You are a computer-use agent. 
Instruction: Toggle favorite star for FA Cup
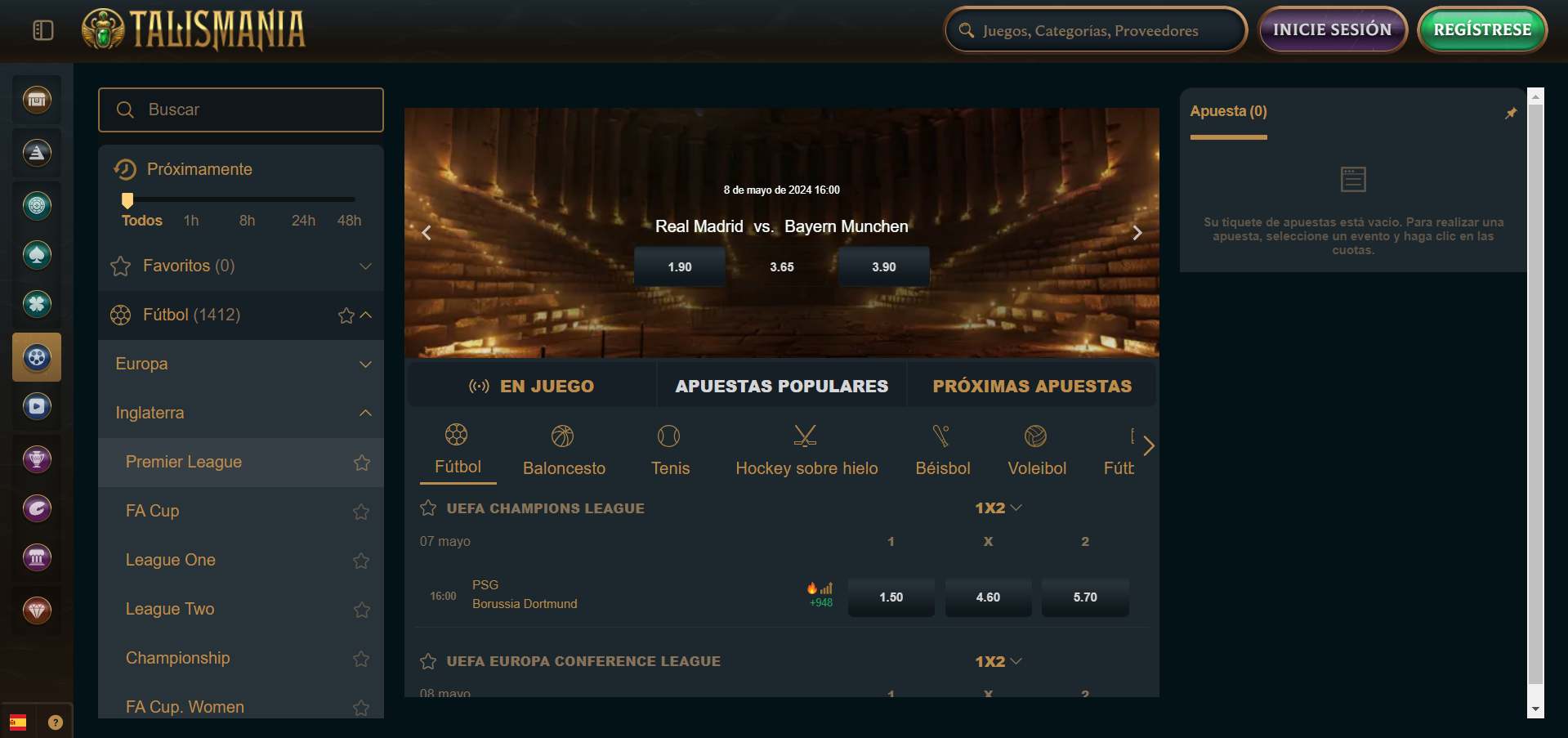pyautogui.click(x=361, y=512)
